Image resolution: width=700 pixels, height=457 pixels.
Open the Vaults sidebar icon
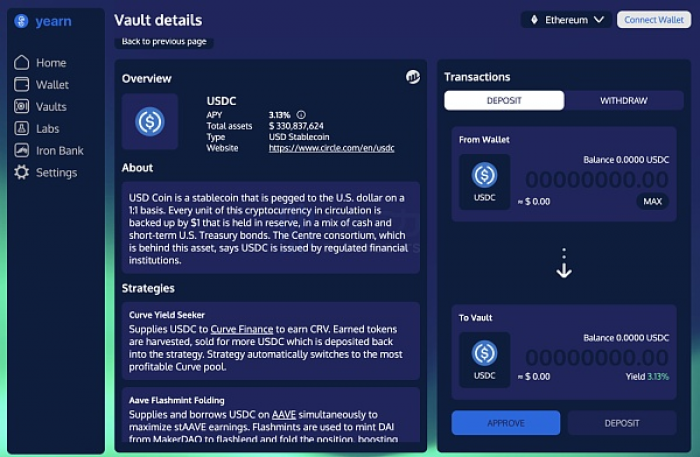[21, 106]
